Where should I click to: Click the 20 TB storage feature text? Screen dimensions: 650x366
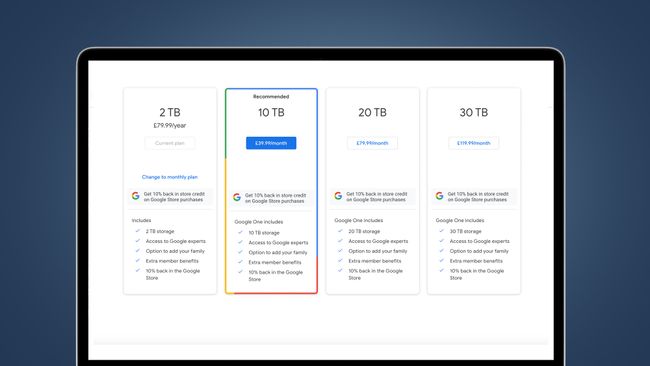point(364,231)
